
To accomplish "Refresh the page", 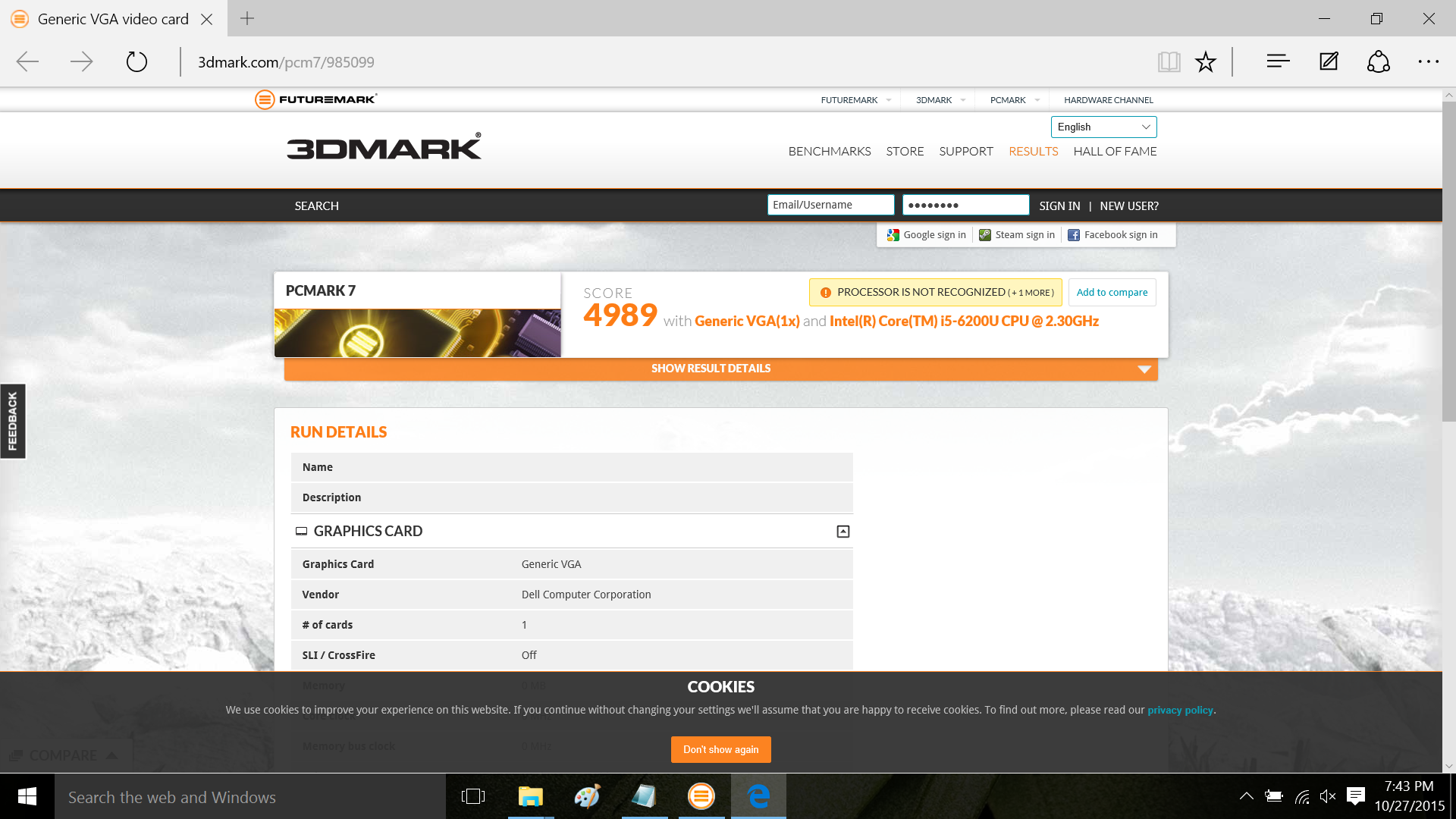I will 136,62.
